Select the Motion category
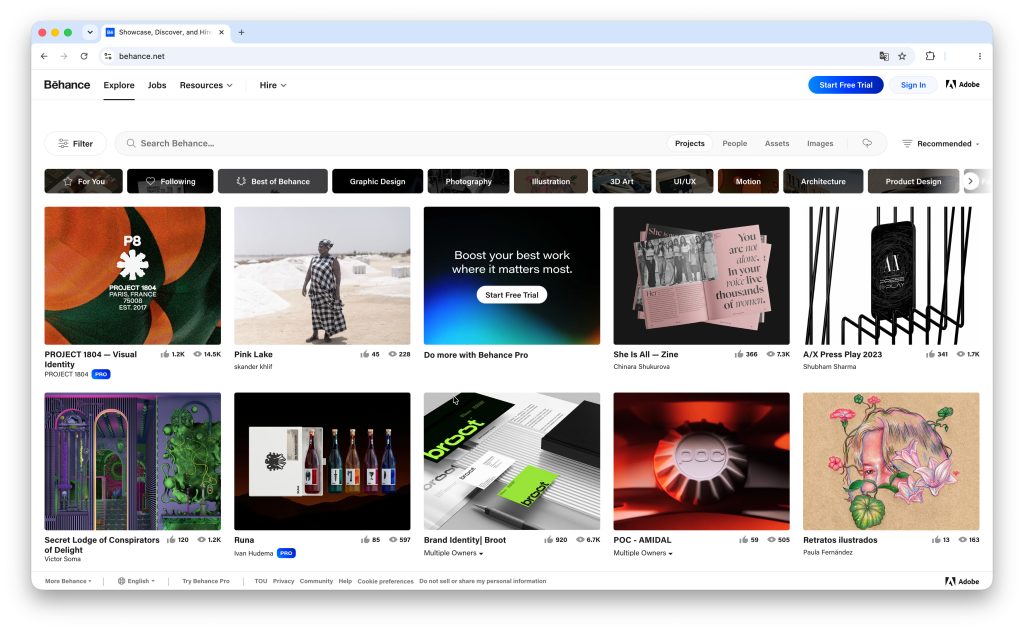1024x631 pixels. [x=748, y=181]
